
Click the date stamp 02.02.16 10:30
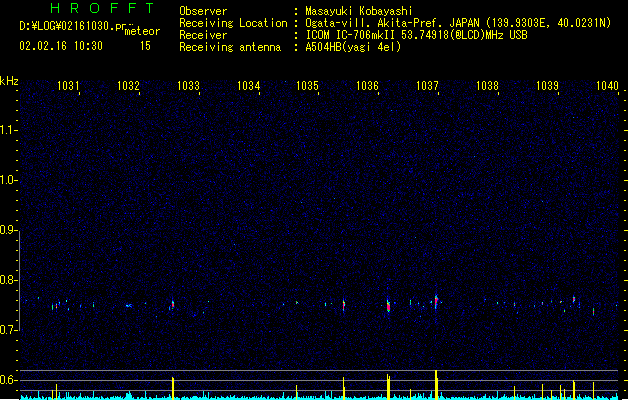(61, 46)
